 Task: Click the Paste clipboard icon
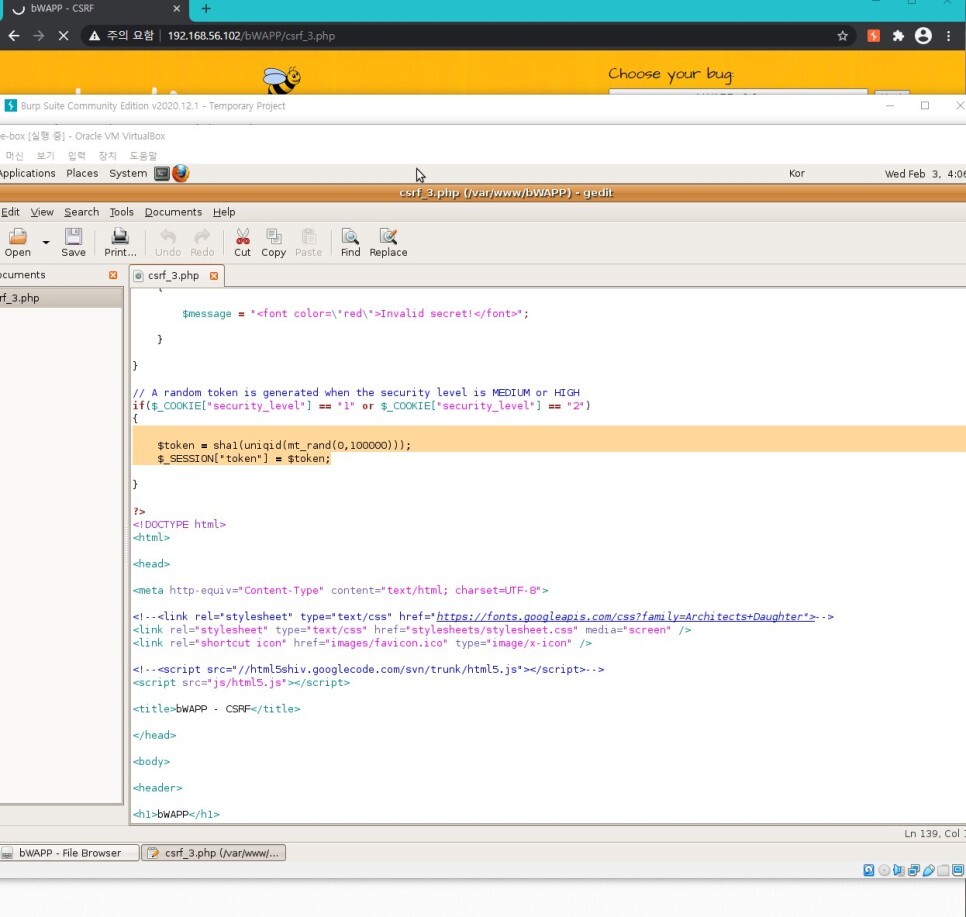(309, 242)
